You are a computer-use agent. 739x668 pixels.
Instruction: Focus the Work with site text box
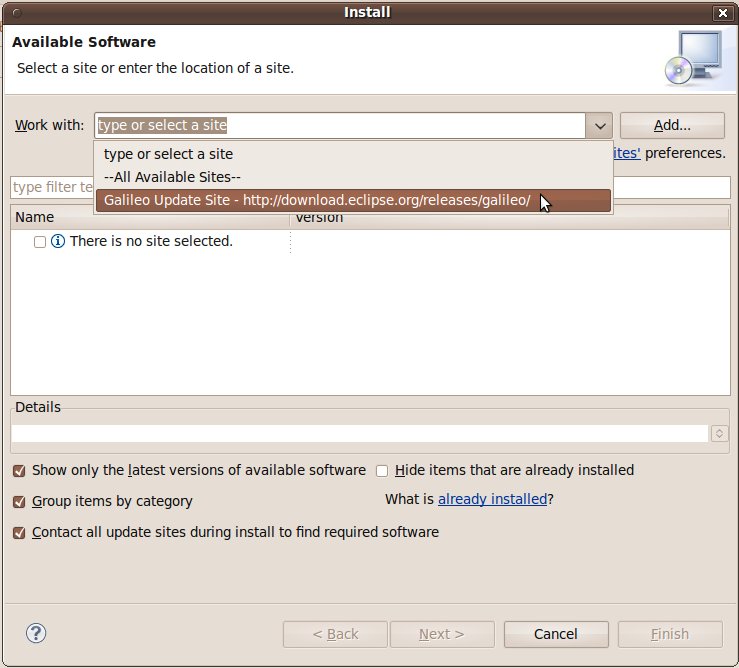(340, 126)
